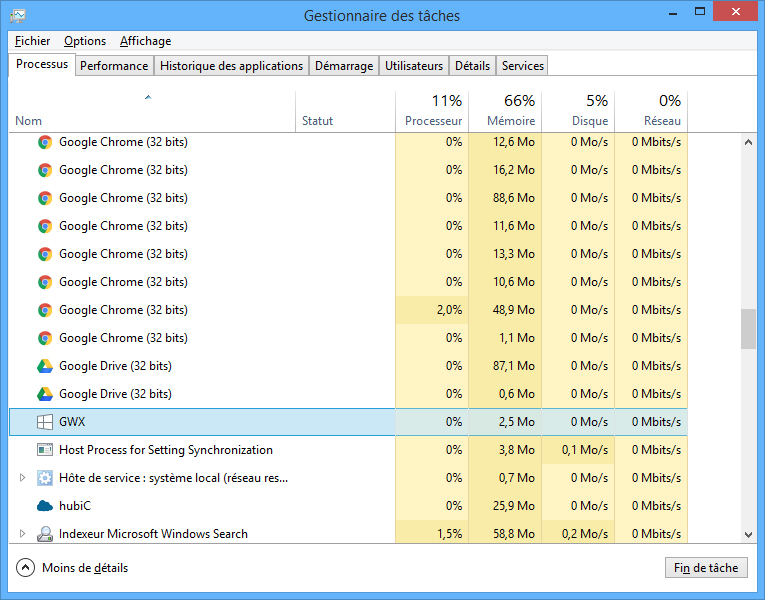Collapse view with Moins de détails arrow
The image size is (765, 600).
[x=26, y=568]
